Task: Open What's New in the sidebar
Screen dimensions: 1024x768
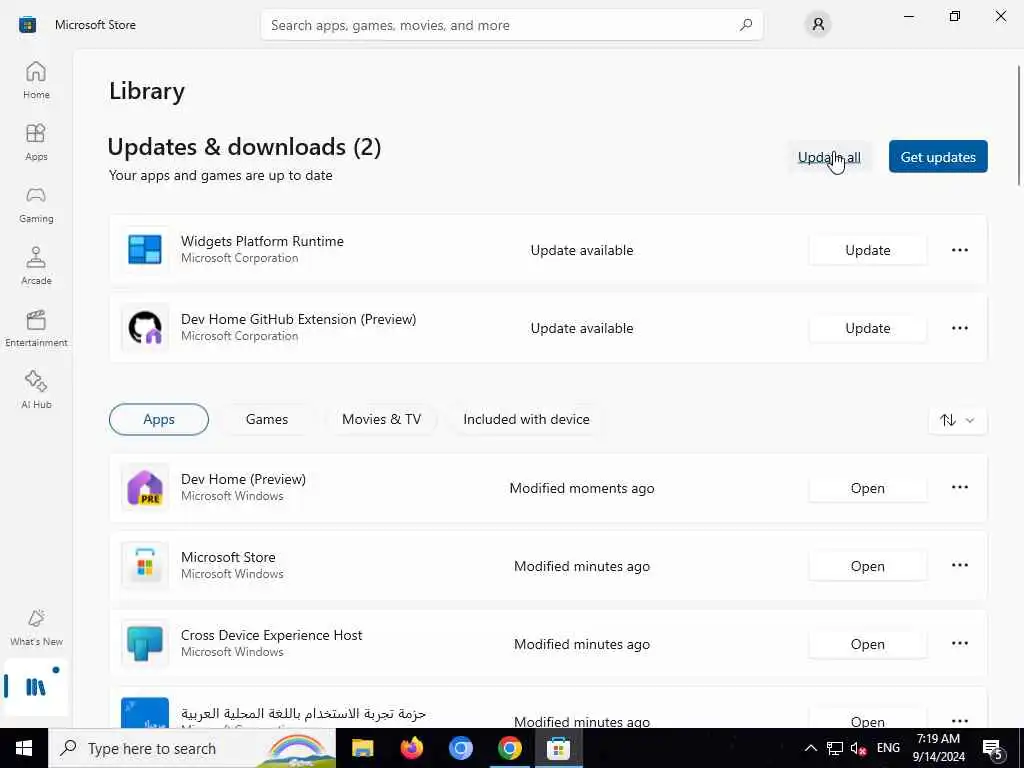Action: point(36,627)
